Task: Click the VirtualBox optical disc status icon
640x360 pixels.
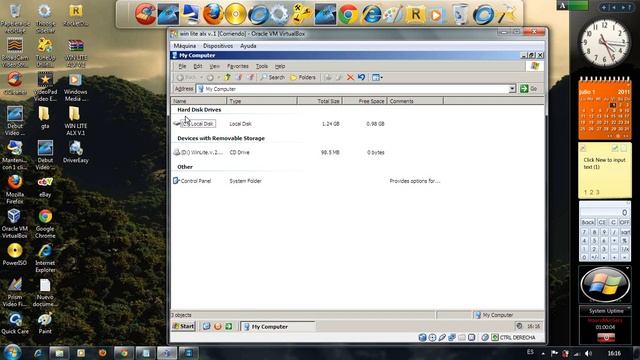Action: (432, 338)
